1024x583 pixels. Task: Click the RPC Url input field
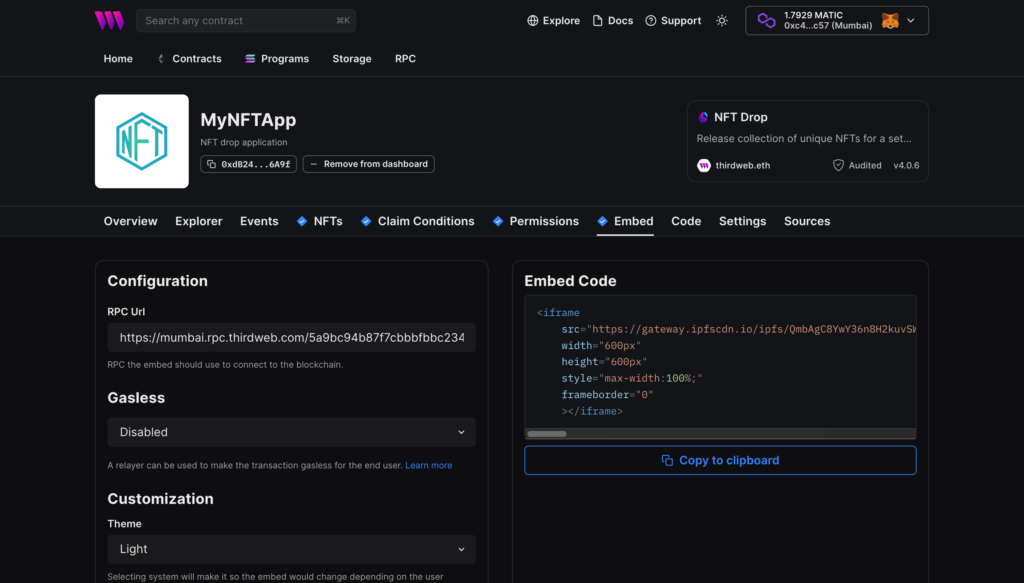291,338
